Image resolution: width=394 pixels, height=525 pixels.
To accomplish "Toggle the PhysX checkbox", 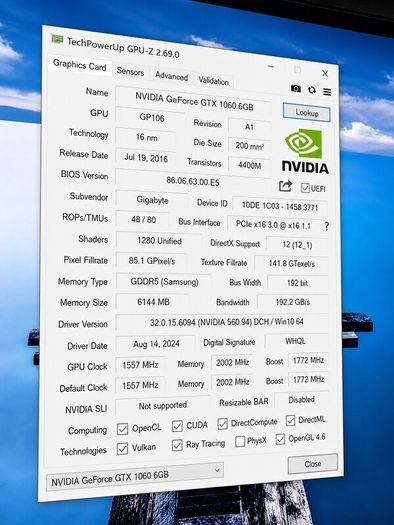I will click(240, 441).
